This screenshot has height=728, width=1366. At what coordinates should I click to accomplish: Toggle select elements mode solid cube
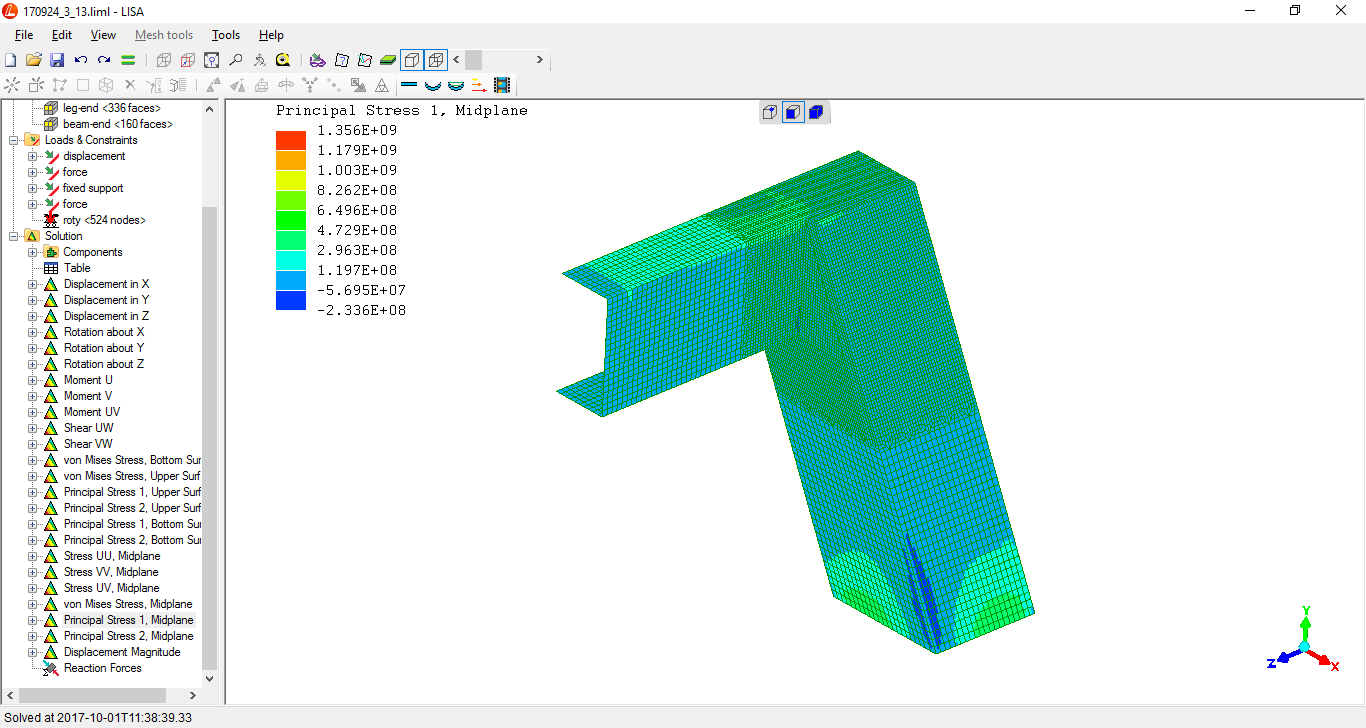[x=815, y=112]
